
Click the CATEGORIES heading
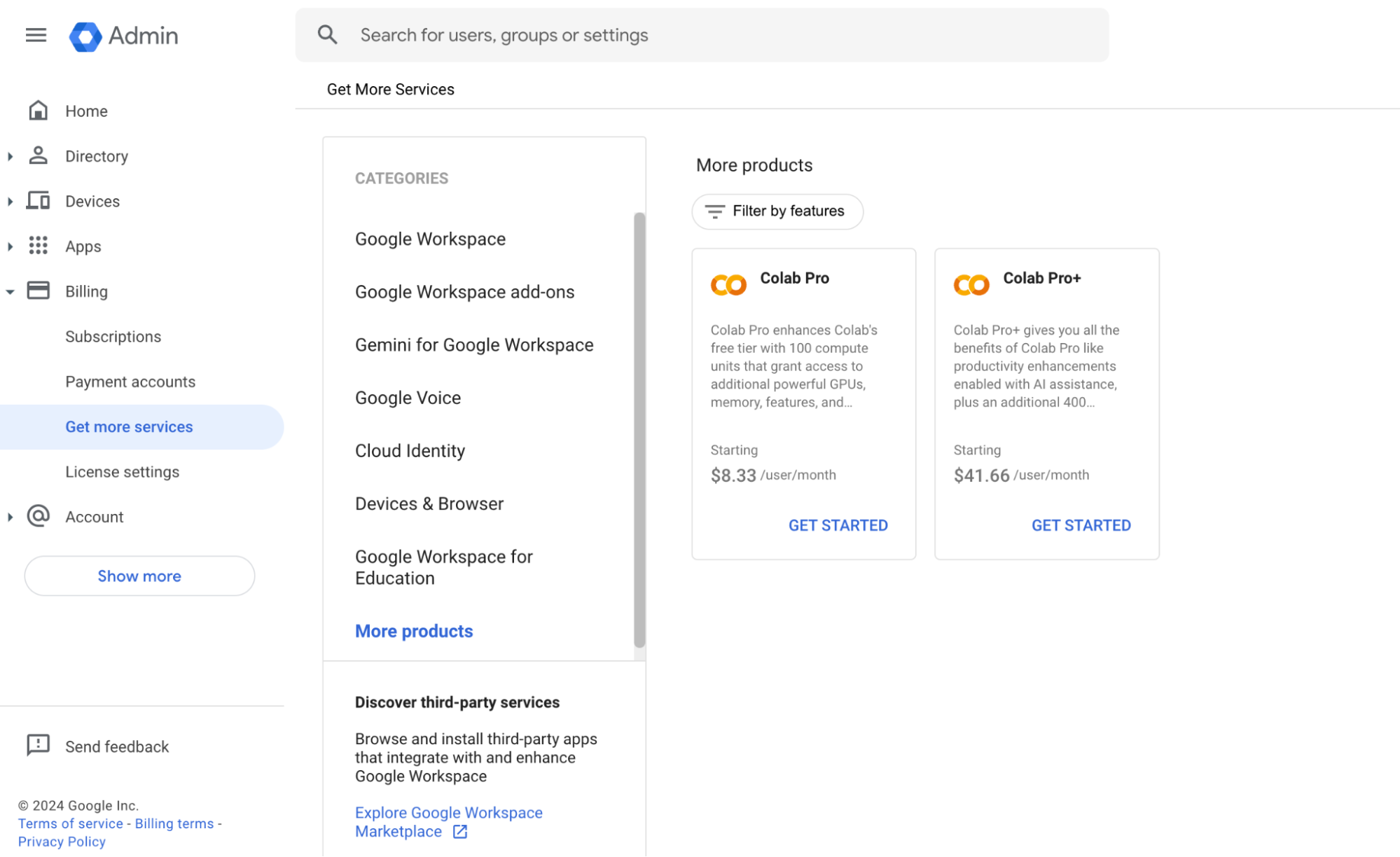click(x=401, y=179)
